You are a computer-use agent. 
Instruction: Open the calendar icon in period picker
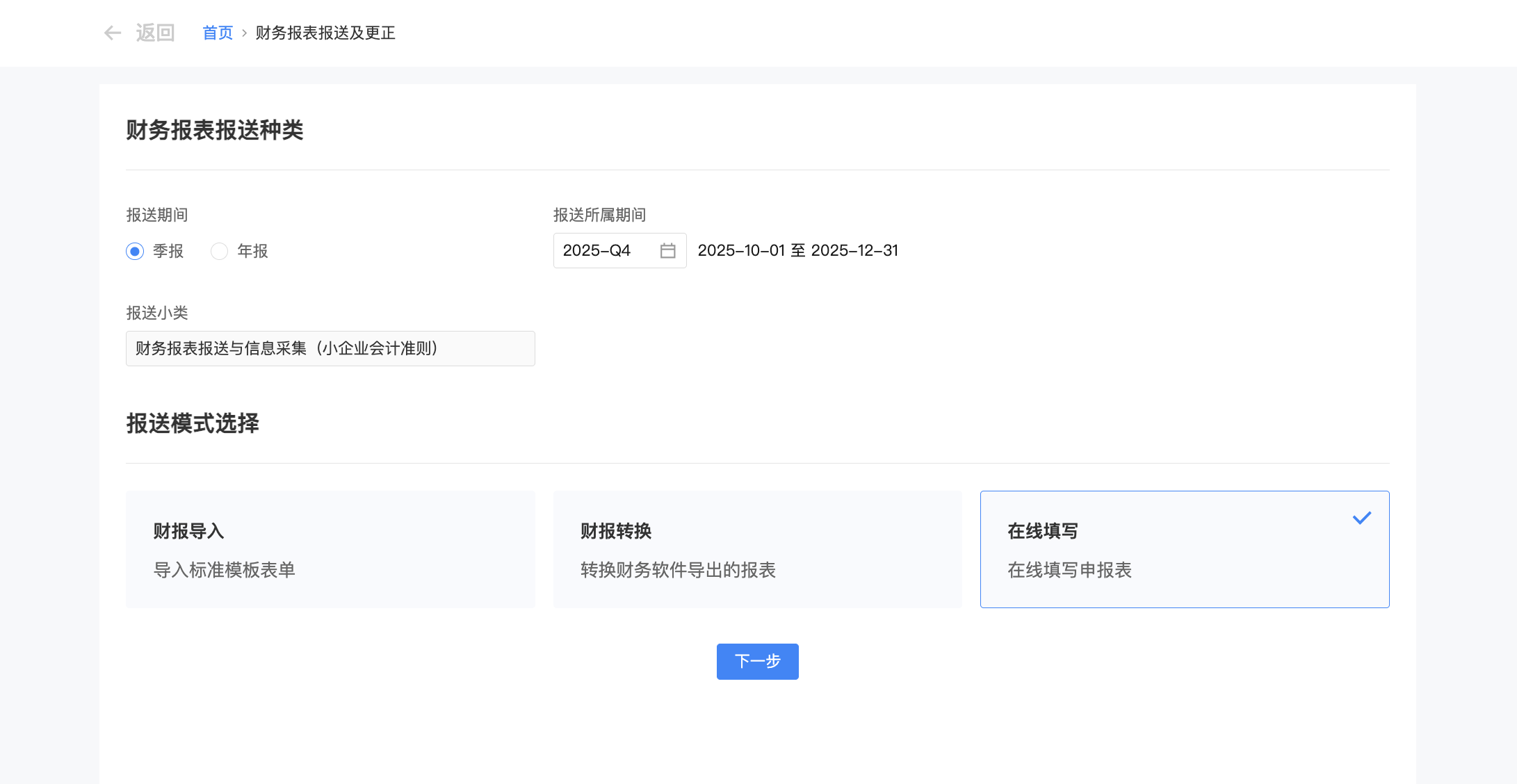[x=667, y=250]
